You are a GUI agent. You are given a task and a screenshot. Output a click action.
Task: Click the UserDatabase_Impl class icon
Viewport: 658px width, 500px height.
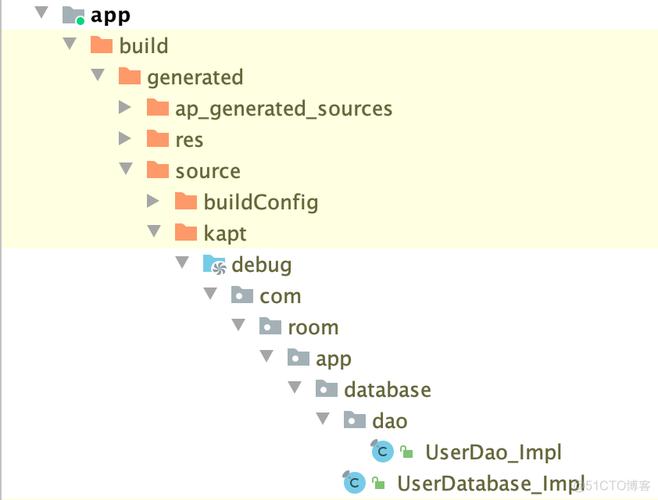click(x=354, y=482)
